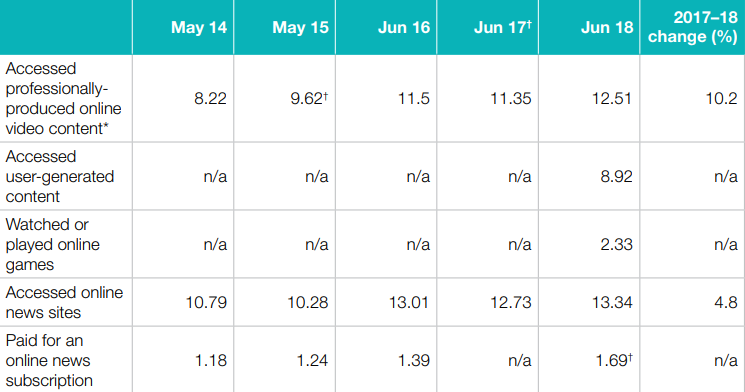Click the Jun 18 column header
The width and height of the screenshot is (745, 392).
point(607,27)
